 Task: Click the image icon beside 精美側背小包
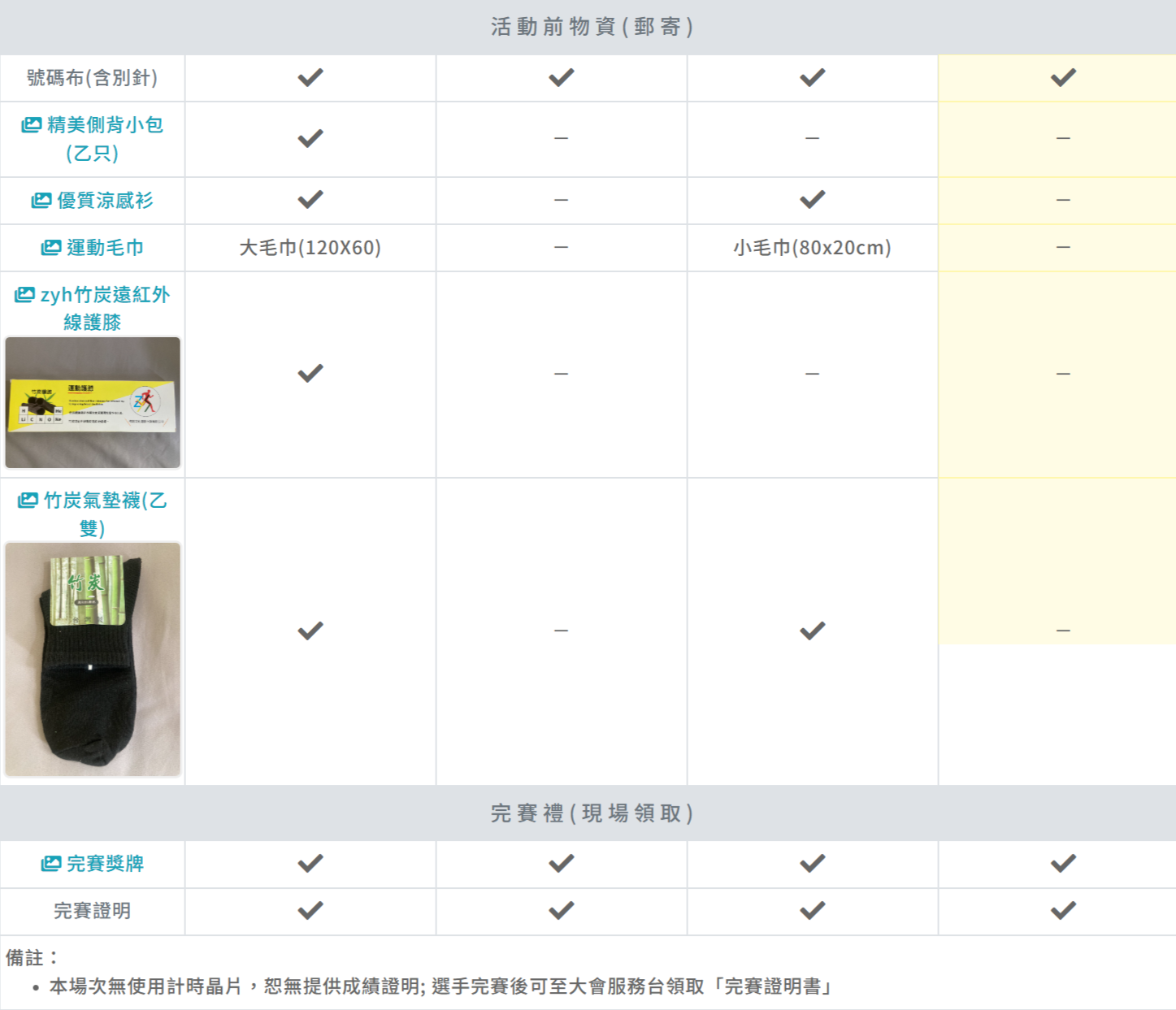(x=31, y=125)
